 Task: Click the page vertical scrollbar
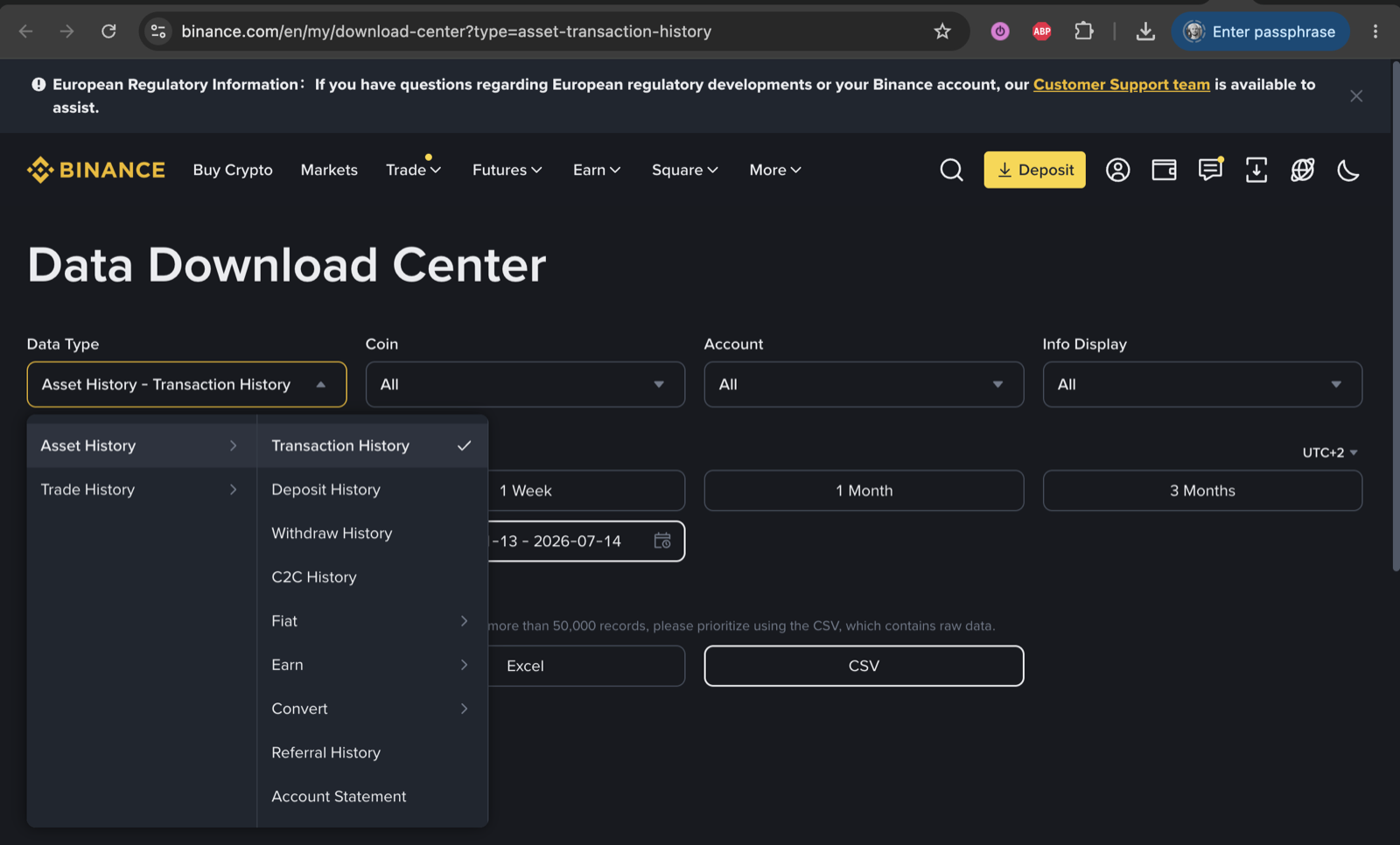[x=1395, y=315]
